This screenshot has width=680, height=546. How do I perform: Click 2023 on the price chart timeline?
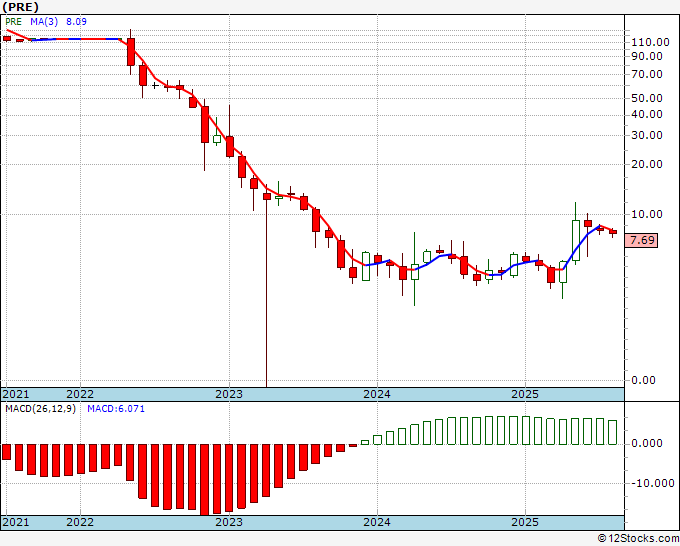(229, 394)
